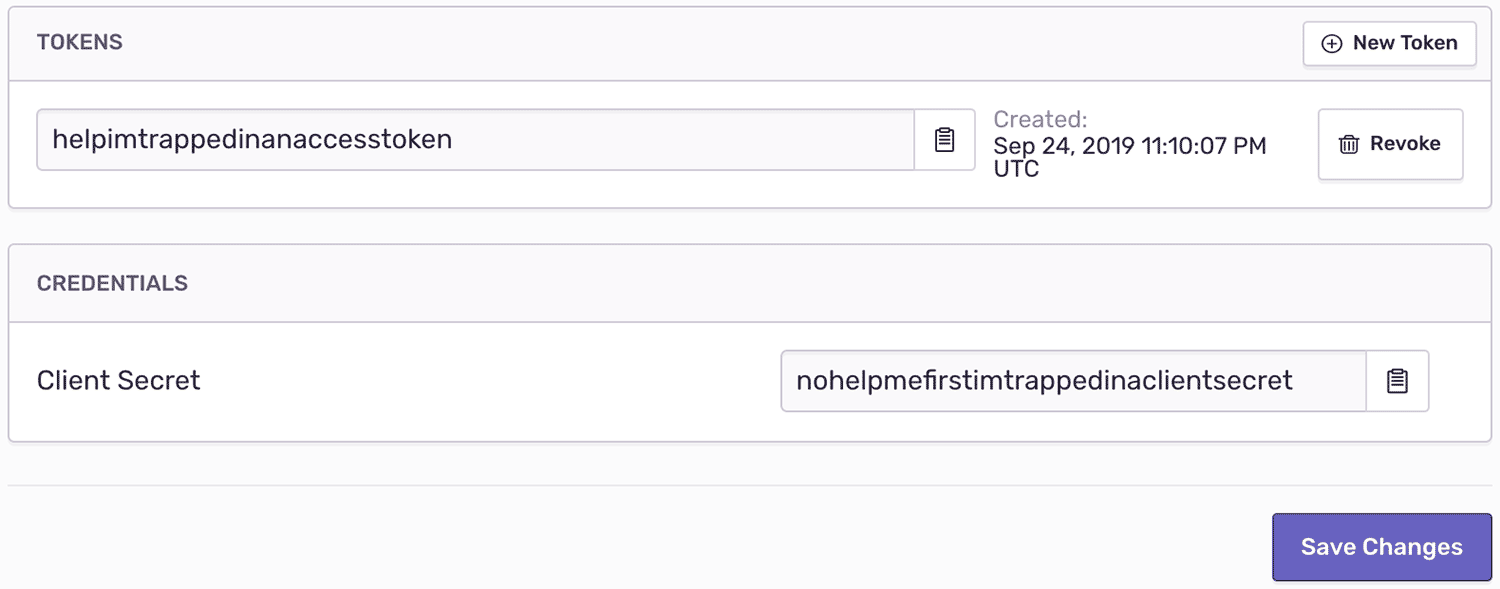Click the UTC timezone text
Screen dimensions: 1500x589
tap(1016, 170)
